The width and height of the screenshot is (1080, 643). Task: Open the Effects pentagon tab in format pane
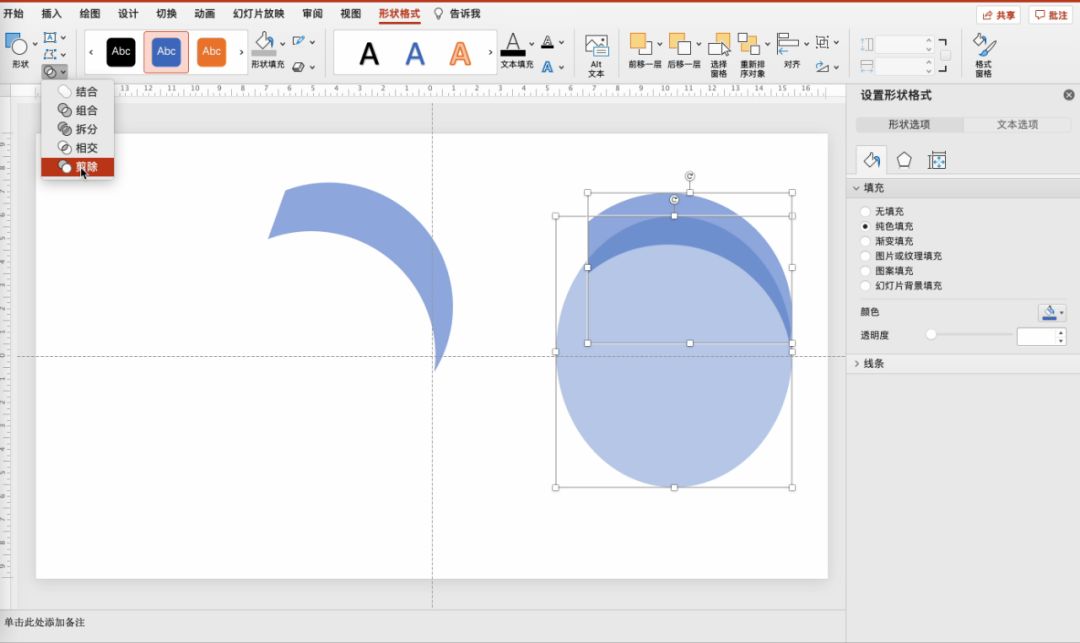coord(904,160)
